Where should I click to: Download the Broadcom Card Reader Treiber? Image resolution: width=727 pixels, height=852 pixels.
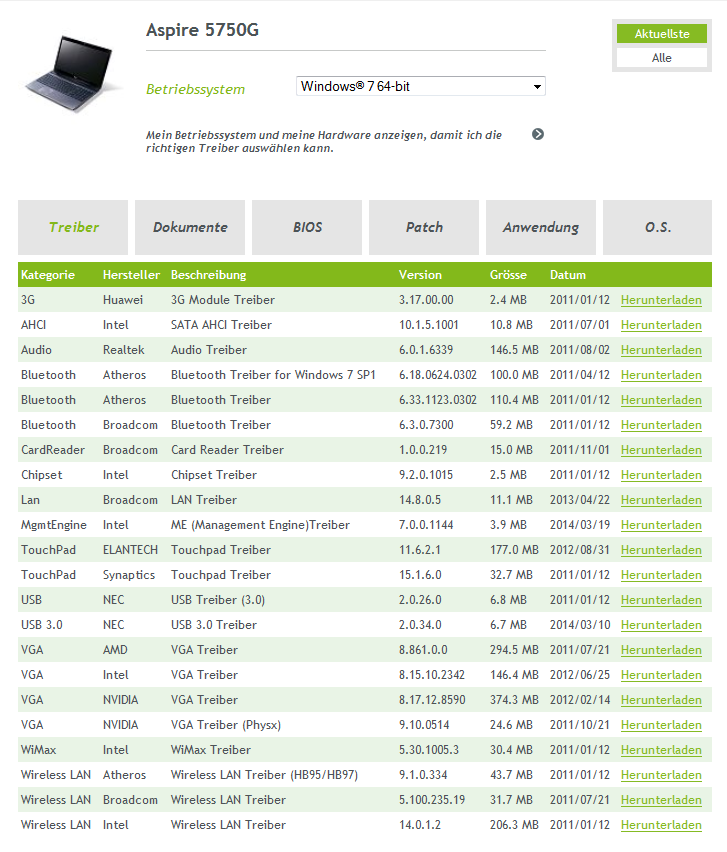point(661,450)
